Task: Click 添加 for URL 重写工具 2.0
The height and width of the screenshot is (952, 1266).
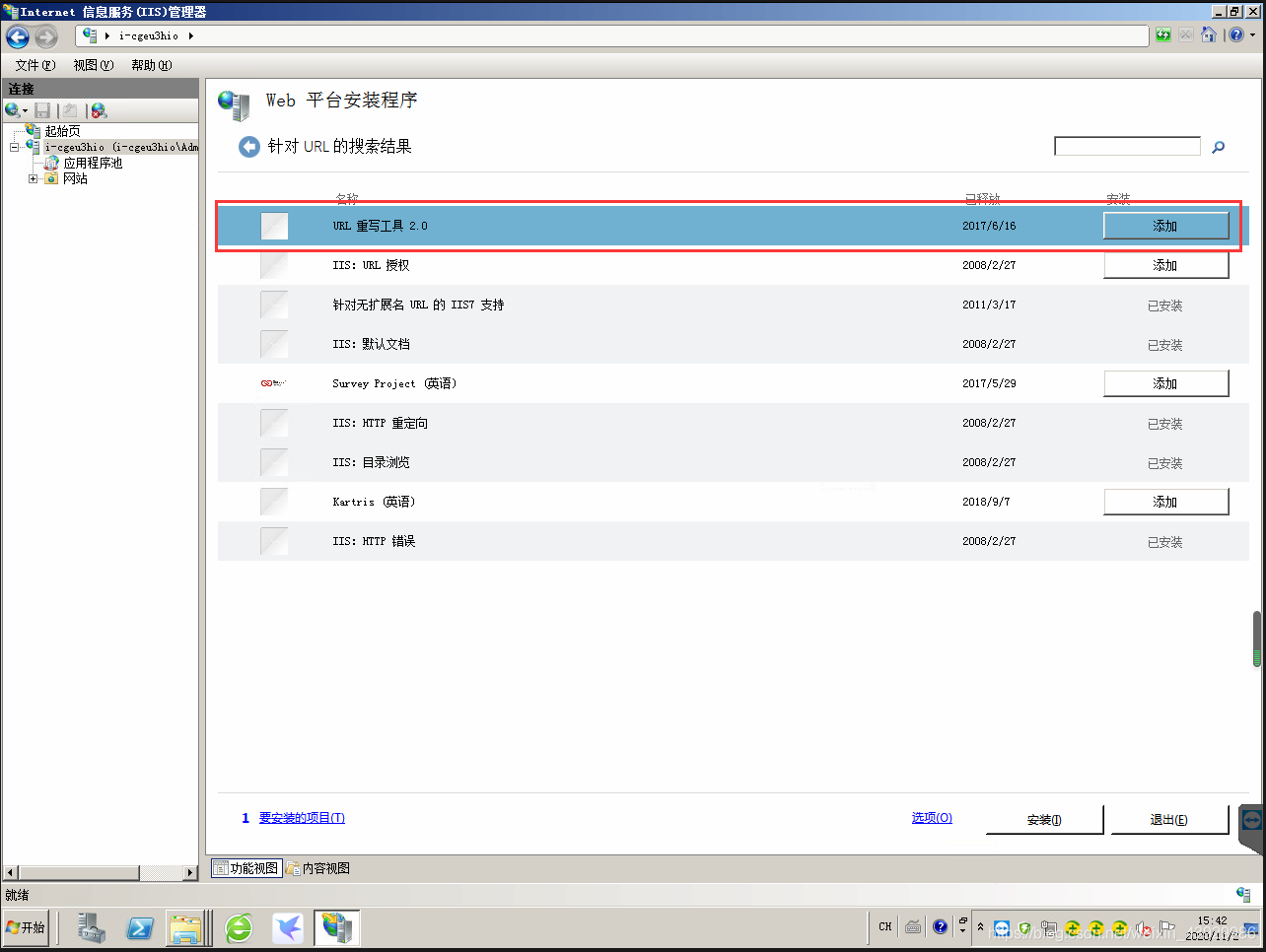Action: (1165, 226)
